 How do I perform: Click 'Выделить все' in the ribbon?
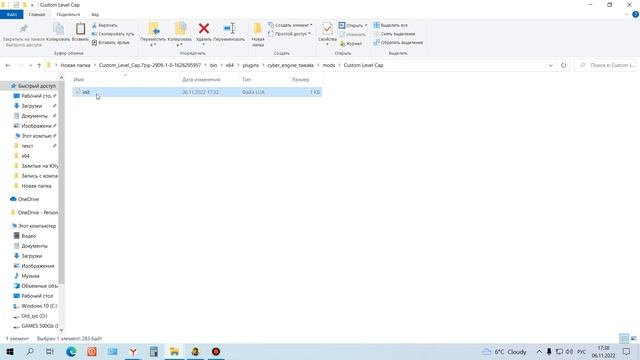tap(390, 25)
